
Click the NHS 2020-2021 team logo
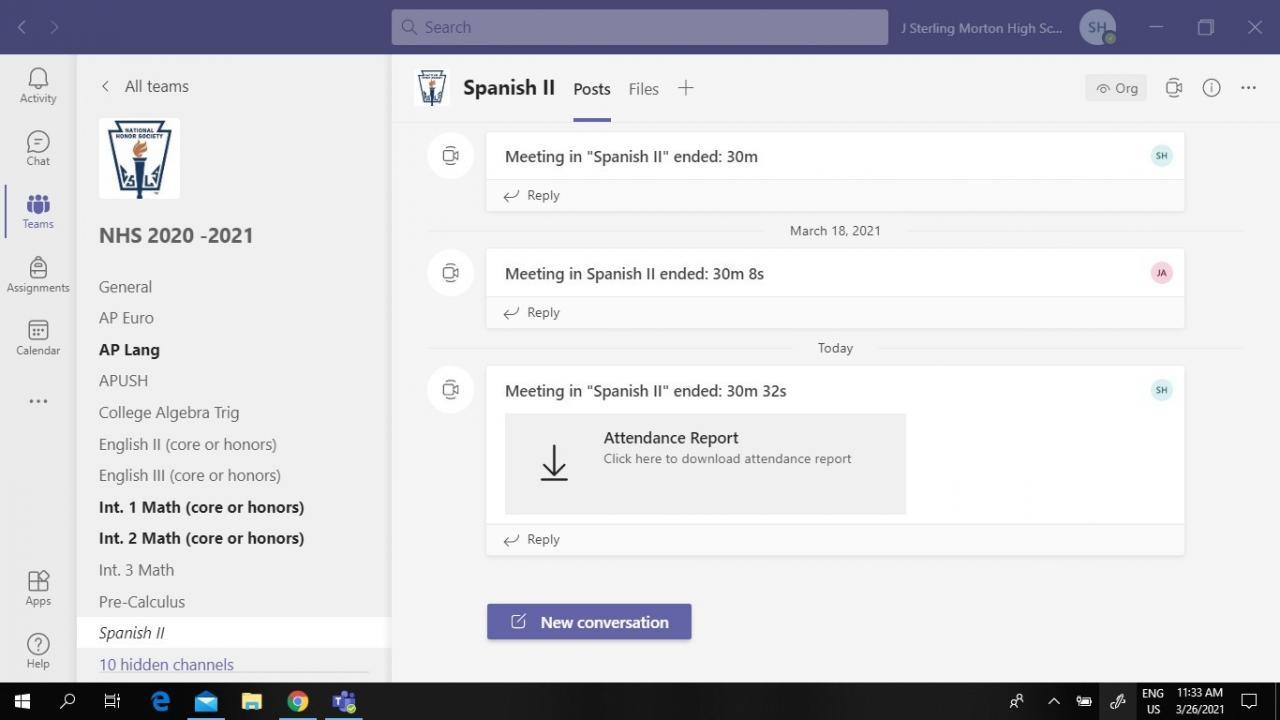139,158
